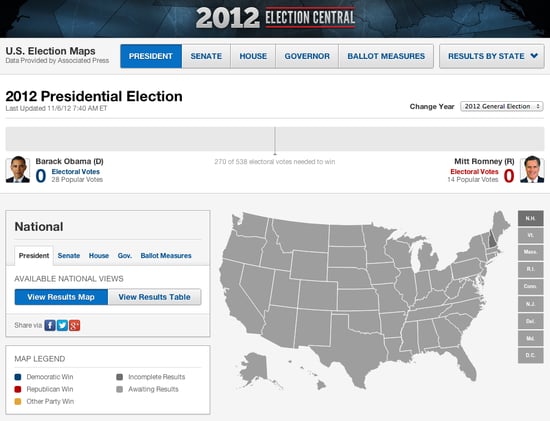
Task: Open the Senate main navigation tab
Action: click(x=206, y=56)
